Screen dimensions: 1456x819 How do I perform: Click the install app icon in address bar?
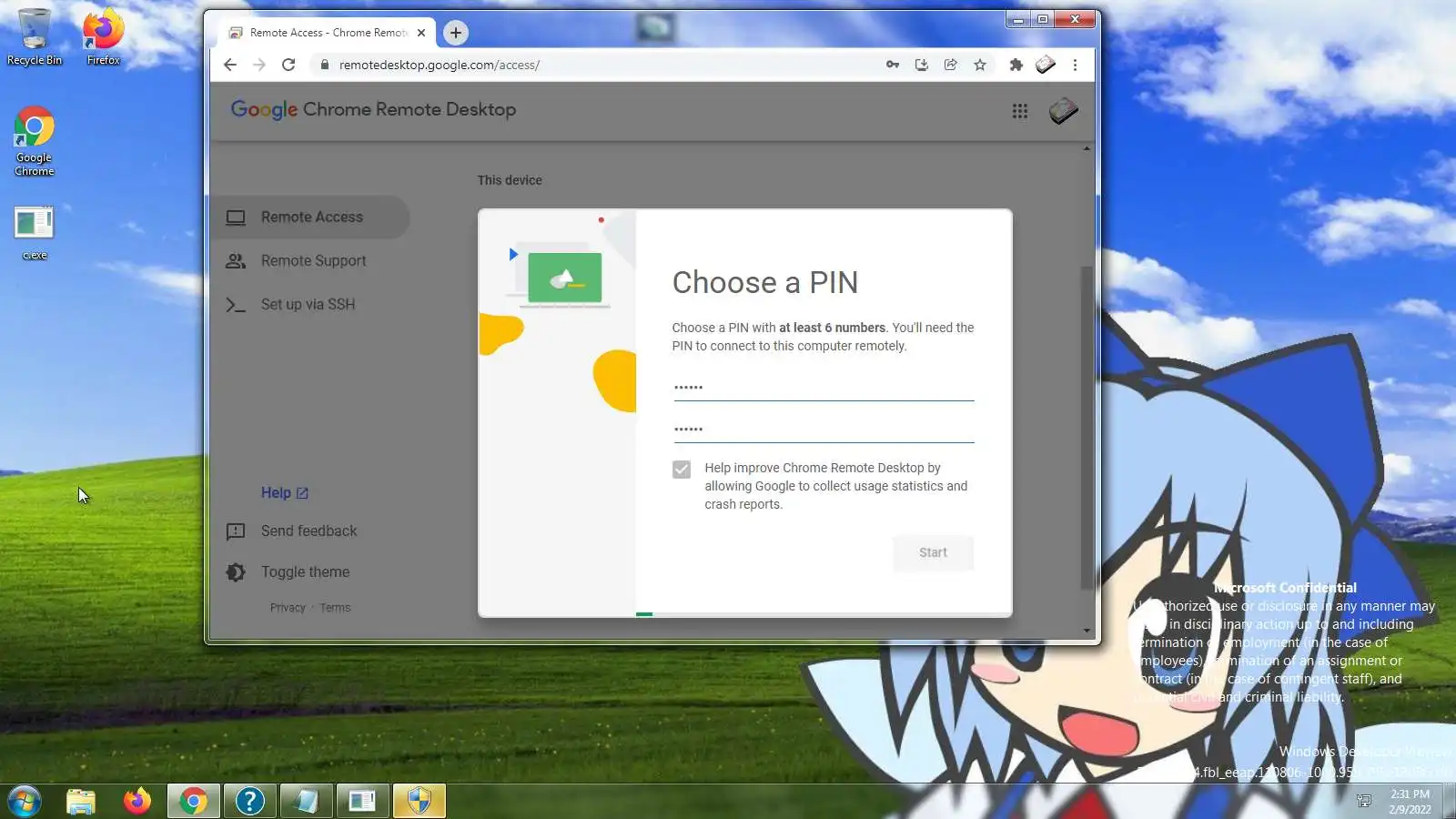[922, 65]
